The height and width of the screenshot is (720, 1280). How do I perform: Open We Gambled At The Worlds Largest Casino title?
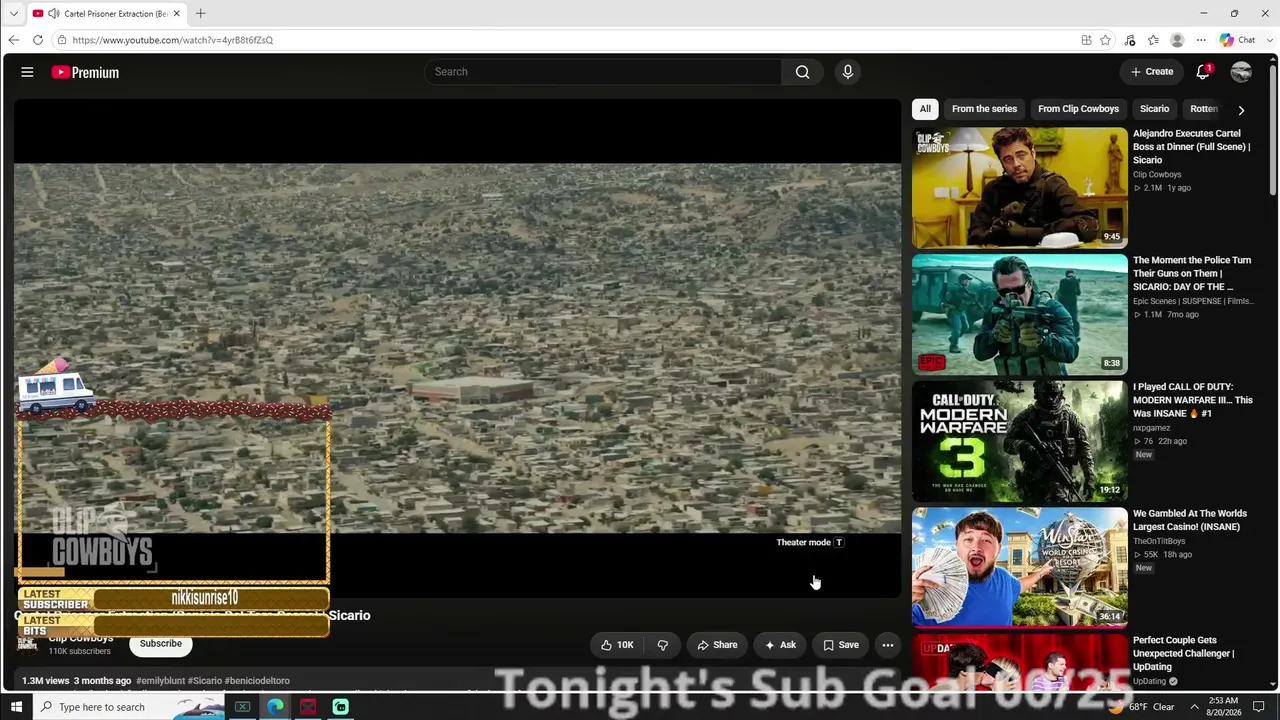[1190, 520]
